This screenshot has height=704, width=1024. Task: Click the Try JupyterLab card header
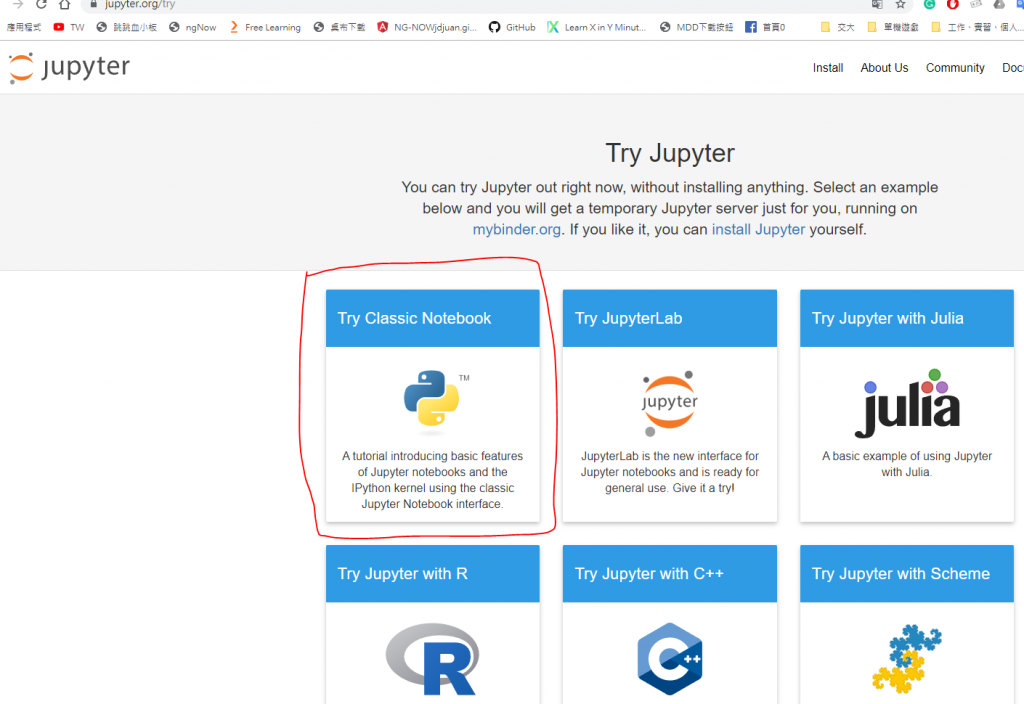[x=669, y=318]
